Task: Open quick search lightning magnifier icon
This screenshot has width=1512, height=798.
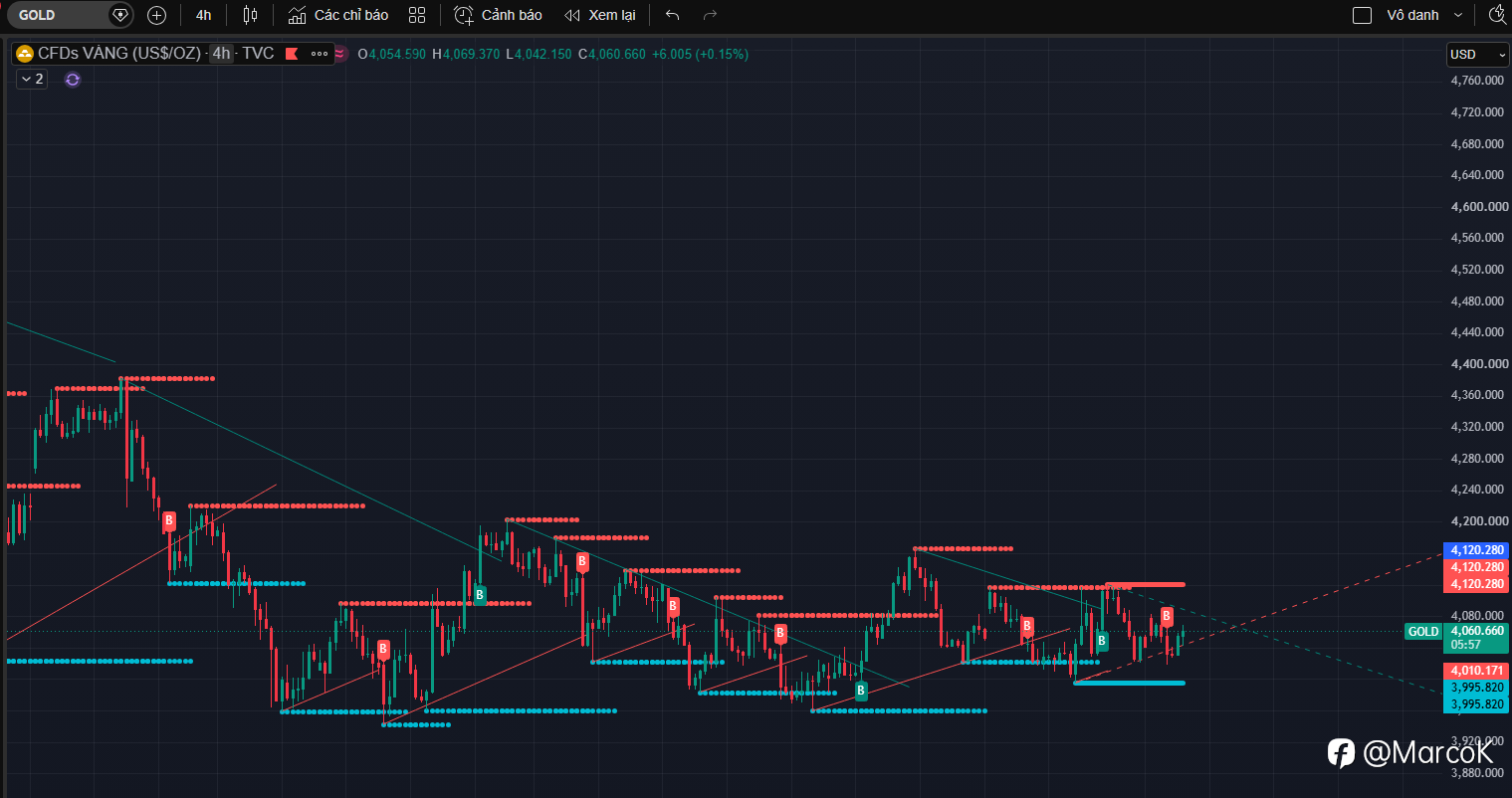Action: point(1497,14)
